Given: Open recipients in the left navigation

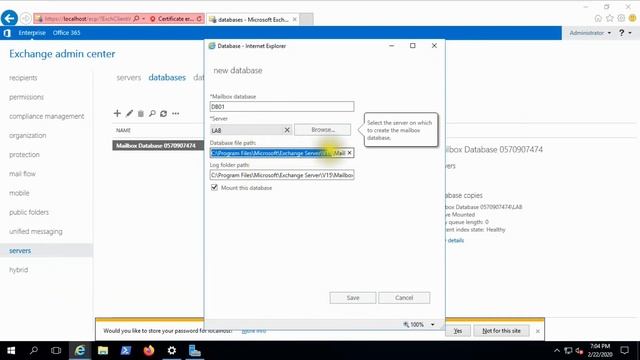Looking at the screenshot, I should [23, 78].
